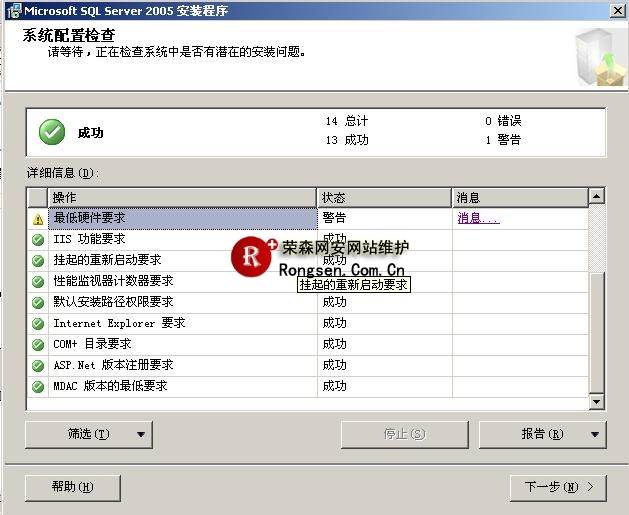
Task: Expand the 报告 report dropdown arrow
Action: (x=595, y=435)
